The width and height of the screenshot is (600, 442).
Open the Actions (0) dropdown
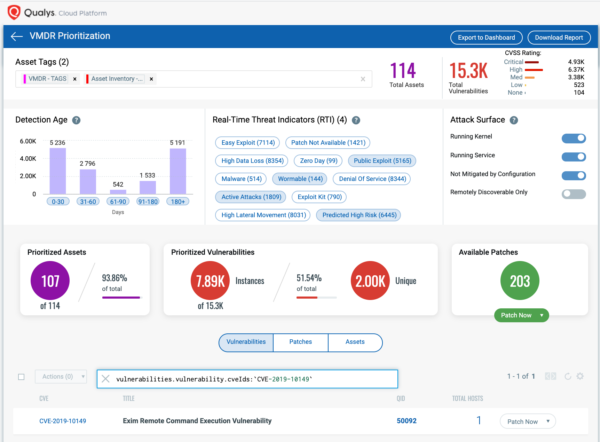click(x=60, y=377)
